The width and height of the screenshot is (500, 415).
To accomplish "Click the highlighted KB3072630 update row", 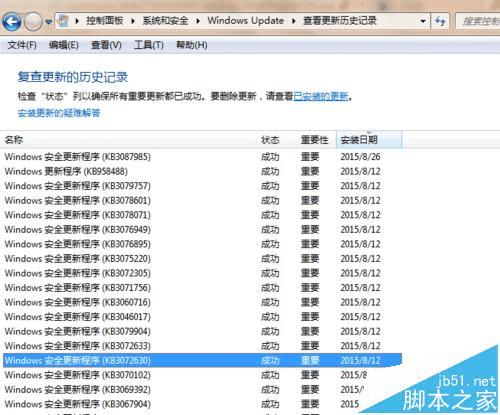I will [202, 360].
